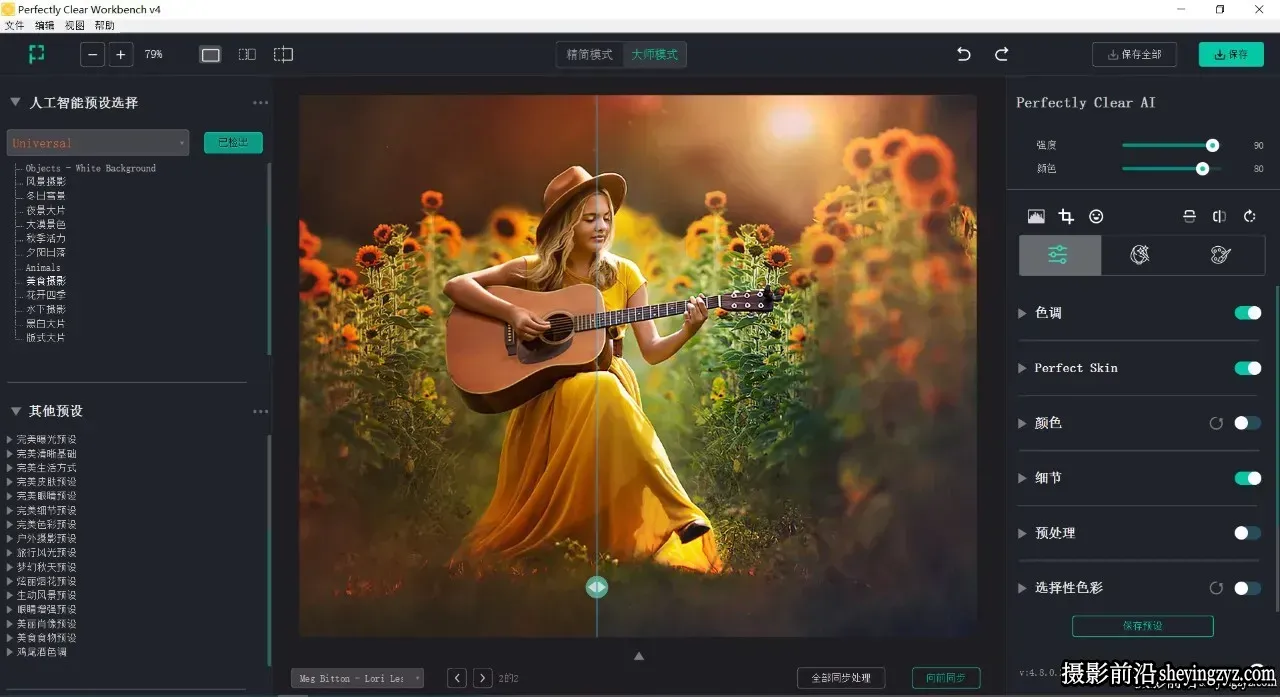
Task: Open the face retouch smiley icon
Action: 1096,216
